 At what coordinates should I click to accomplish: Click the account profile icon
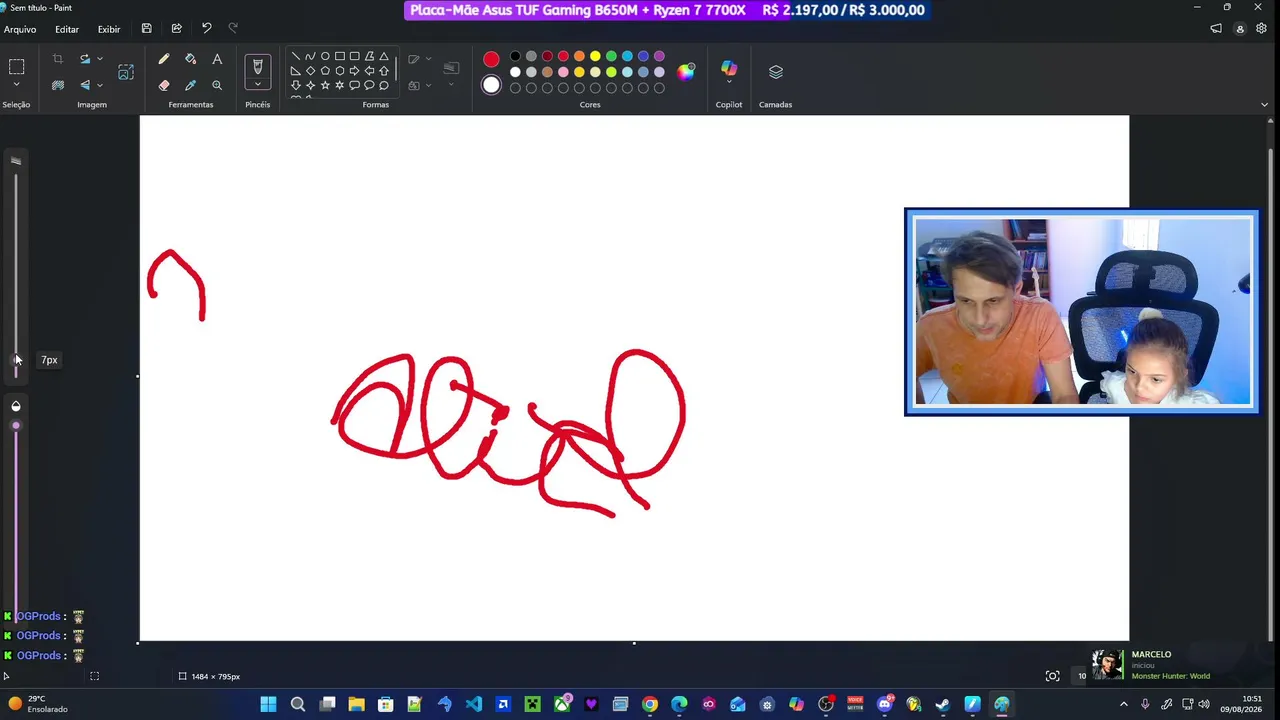[x=1240, y=29]
